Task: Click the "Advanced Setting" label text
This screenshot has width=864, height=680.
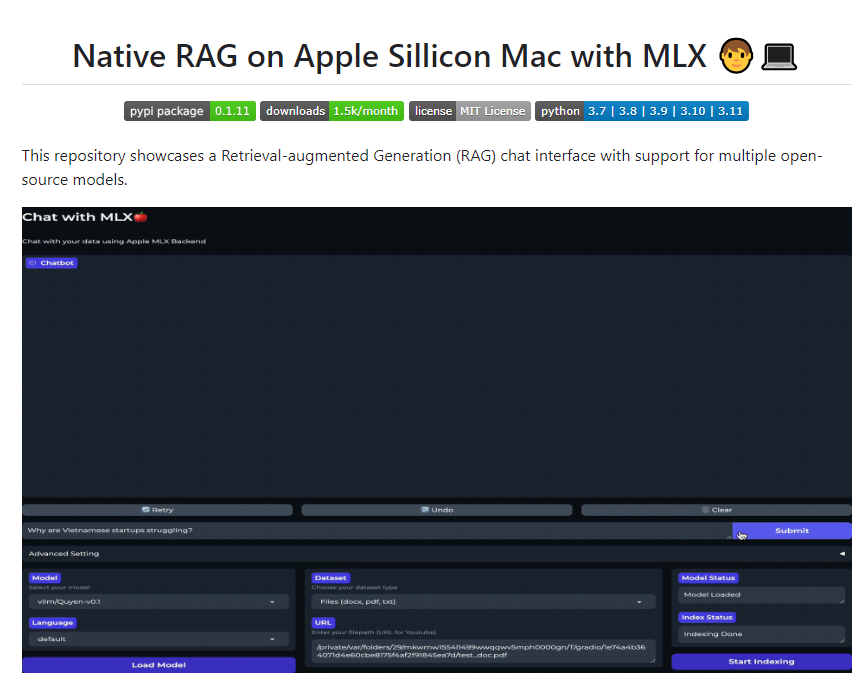Action: point(64,553)
